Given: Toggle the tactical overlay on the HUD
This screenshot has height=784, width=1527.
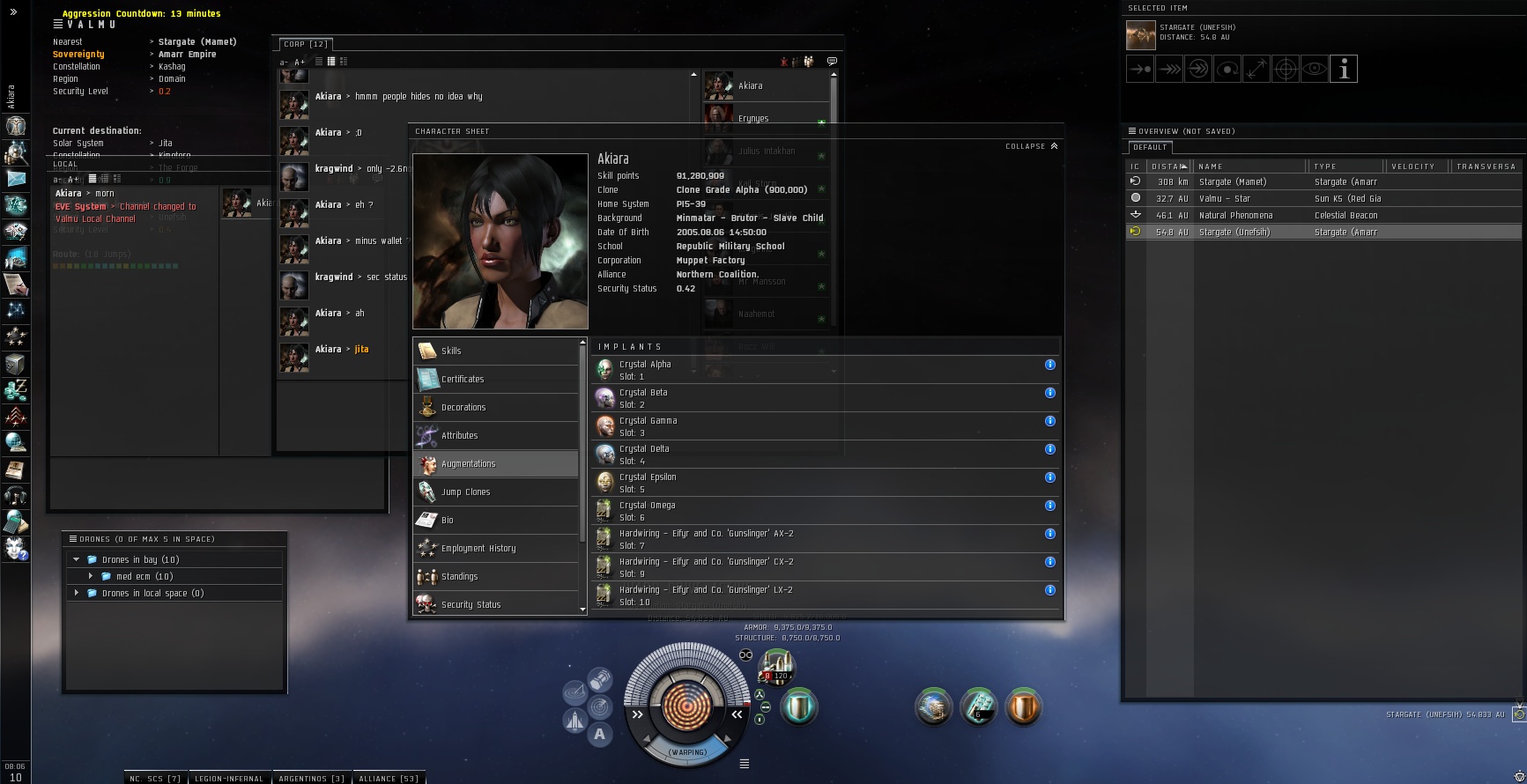Looking at the screenshot, I should click(574, 692).
